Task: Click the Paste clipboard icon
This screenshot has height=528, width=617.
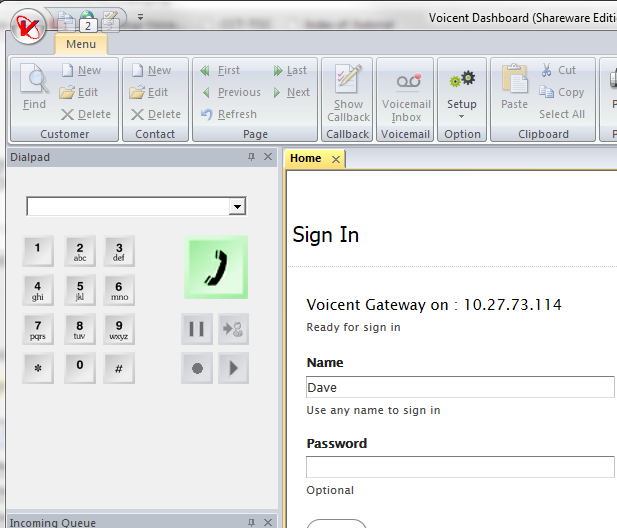Action: [514, 88]
